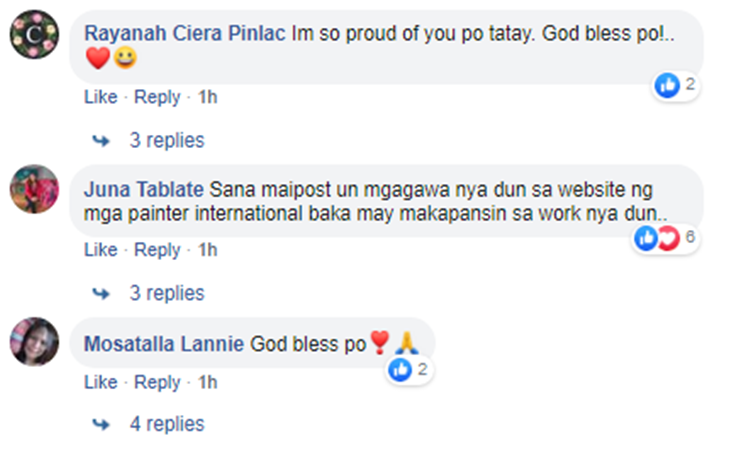Expand 3 replies under Rayanah's comment
This screenshot has width=750, height=450.
(x=166, y=140)
